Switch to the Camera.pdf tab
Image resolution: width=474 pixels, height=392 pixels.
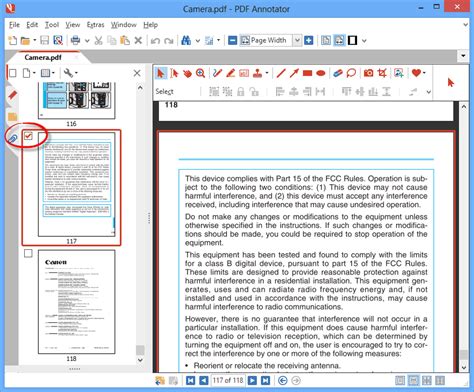[x=43, y=57]
